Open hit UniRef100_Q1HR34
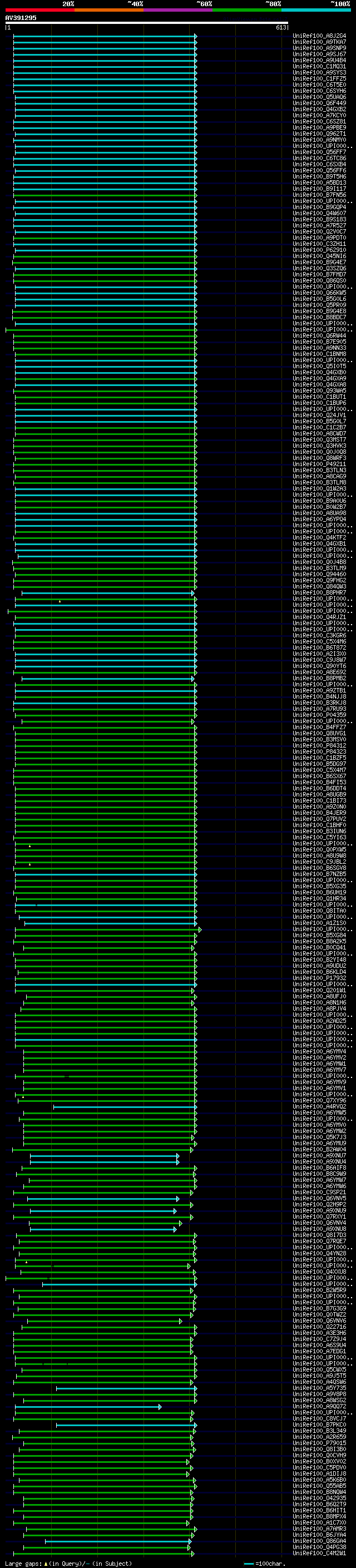 (x=319, y=898)
